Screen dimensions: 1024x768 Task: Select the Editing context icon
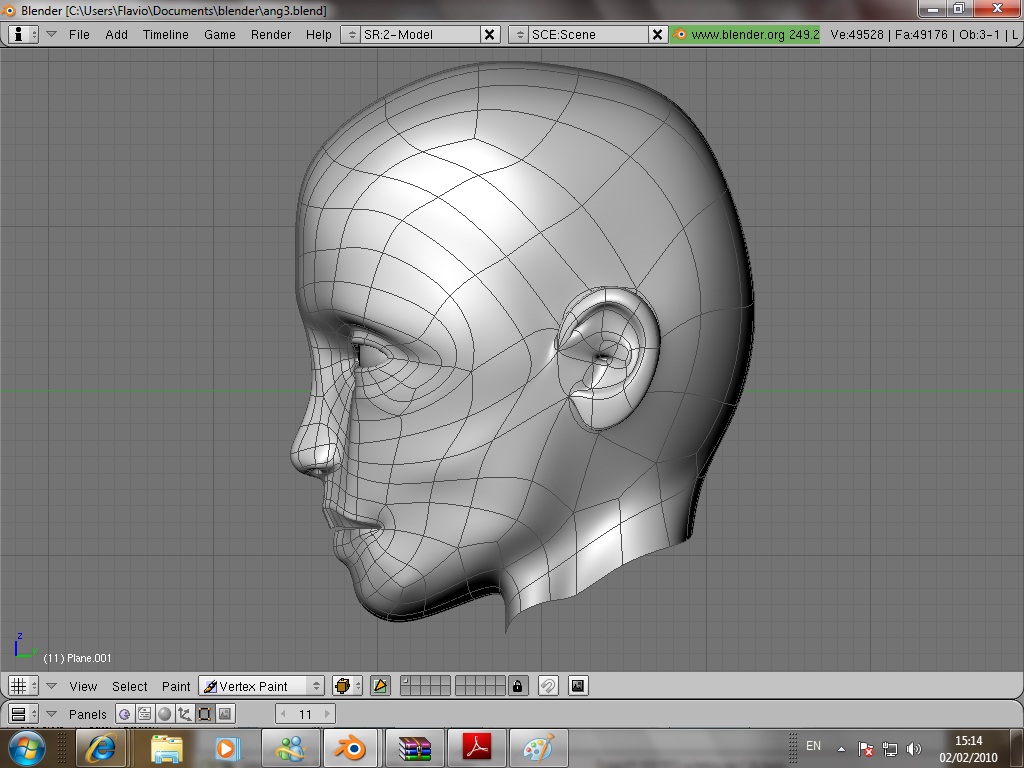205,714
